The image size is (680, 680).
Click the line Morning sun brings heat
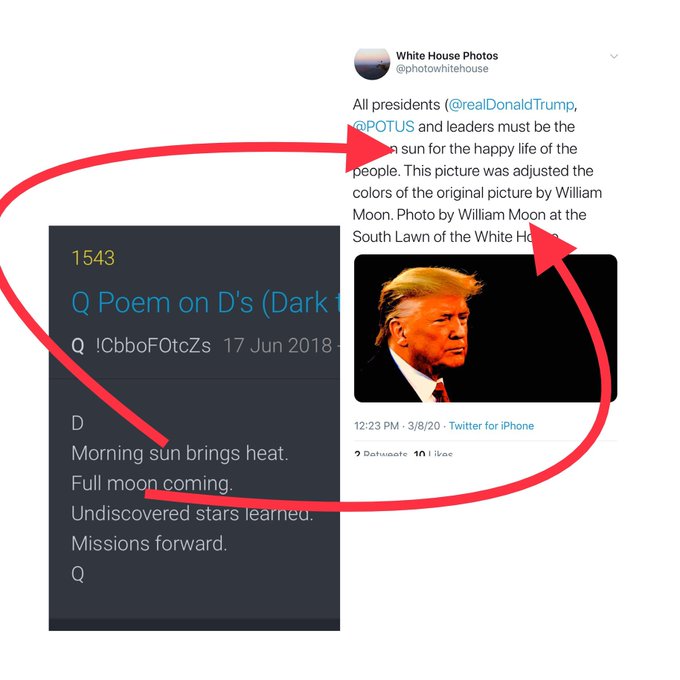[180, 453]
